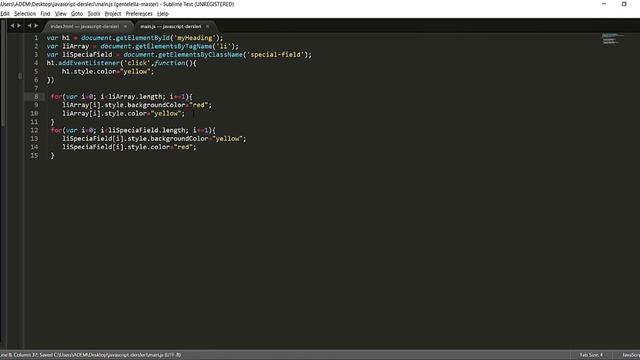
Task: Click line number 7 in the gutter
Action: [x=36, y=88]
